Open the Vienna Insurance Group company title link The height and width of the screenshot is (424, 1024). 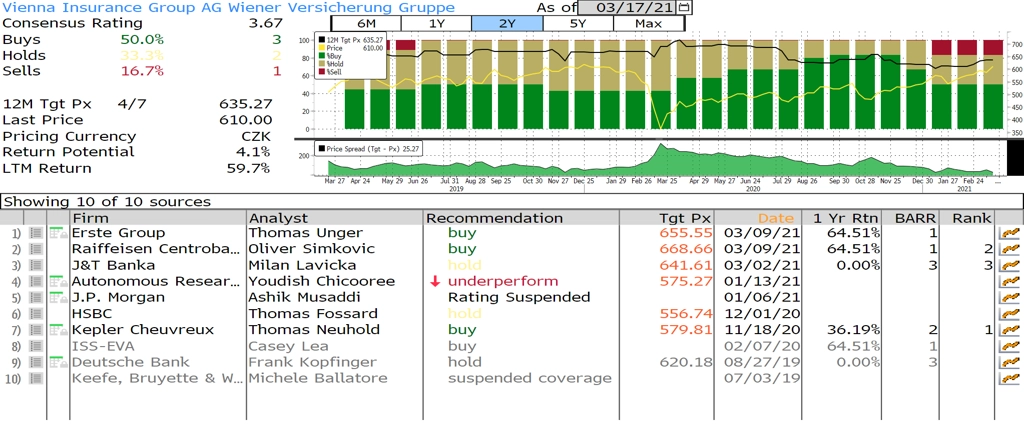click(x=229, y=7)
